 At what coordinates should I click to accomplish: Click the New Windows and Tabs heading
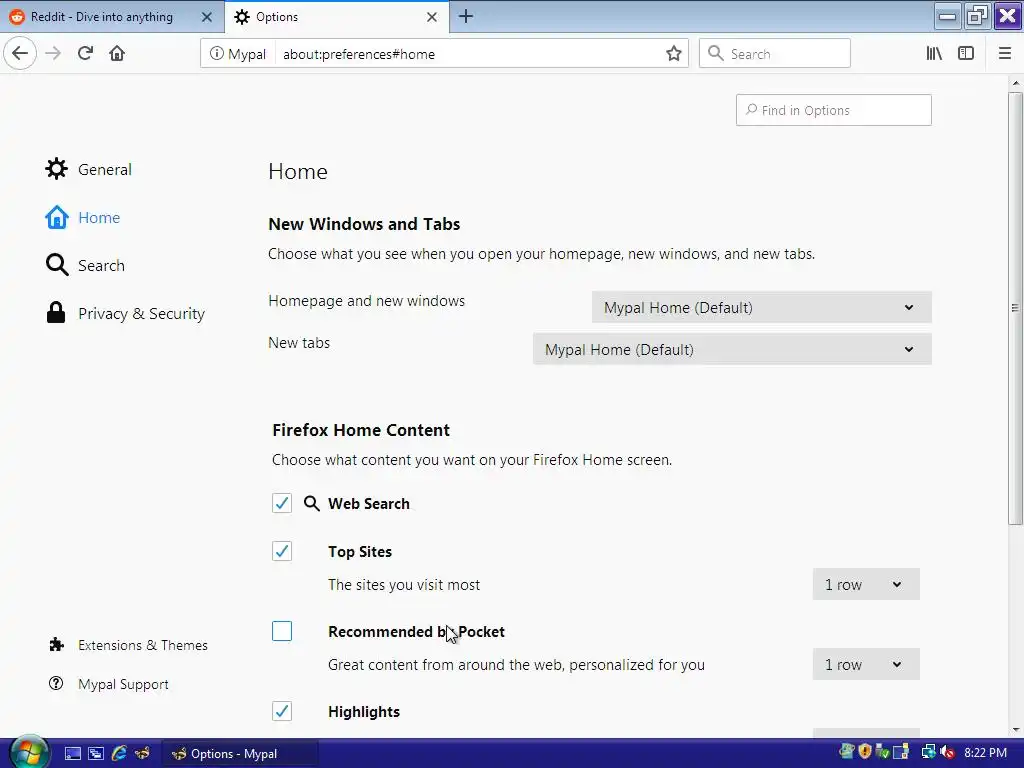(364, 224)
